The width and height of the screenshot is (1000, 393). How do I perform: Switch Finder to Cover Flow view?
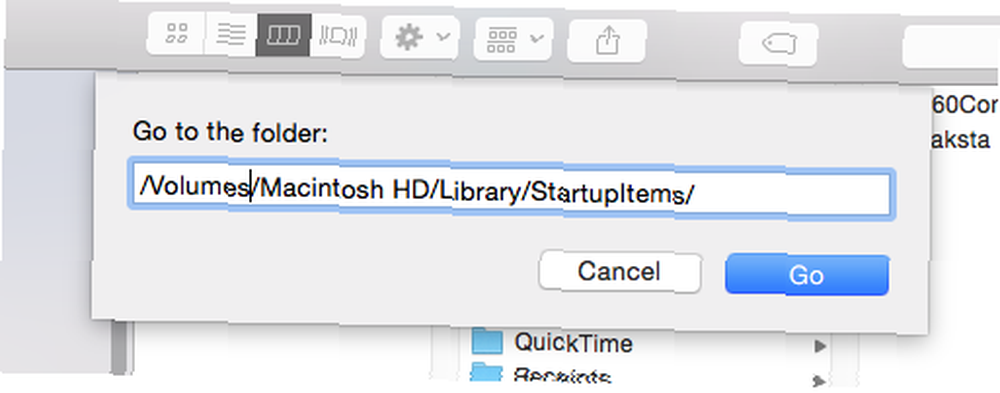pyautogui.click(x=339, y=35)
